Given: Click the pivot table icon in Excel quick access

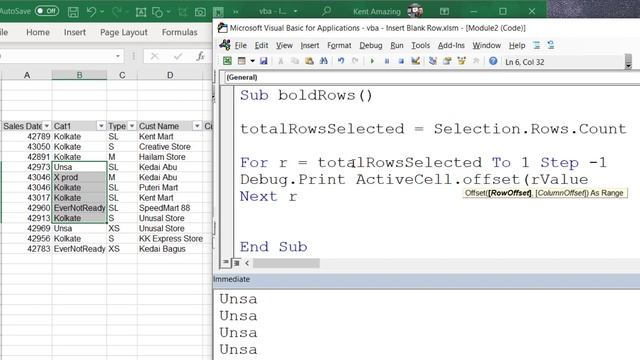Looking at the screenshot, I should coord(219,12).
